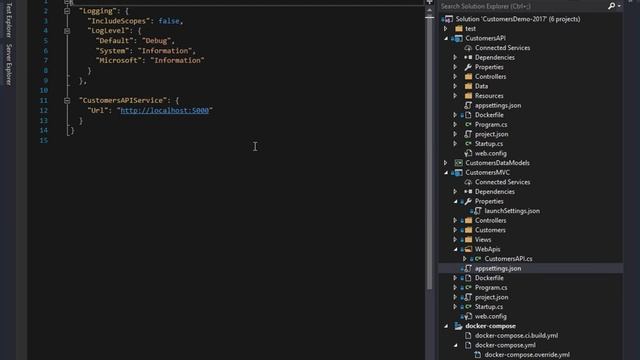Viewport: 640px width, 360px height.
Task: Click the Properties wrench icon under CustomersAPI
Action: 468,67
